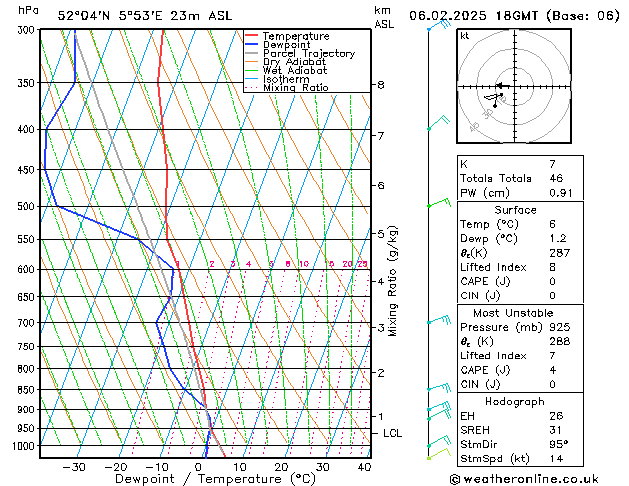Click the storm motion arrow in hodograph
This screenshot has height=486, width=629.
click(503, 85)
